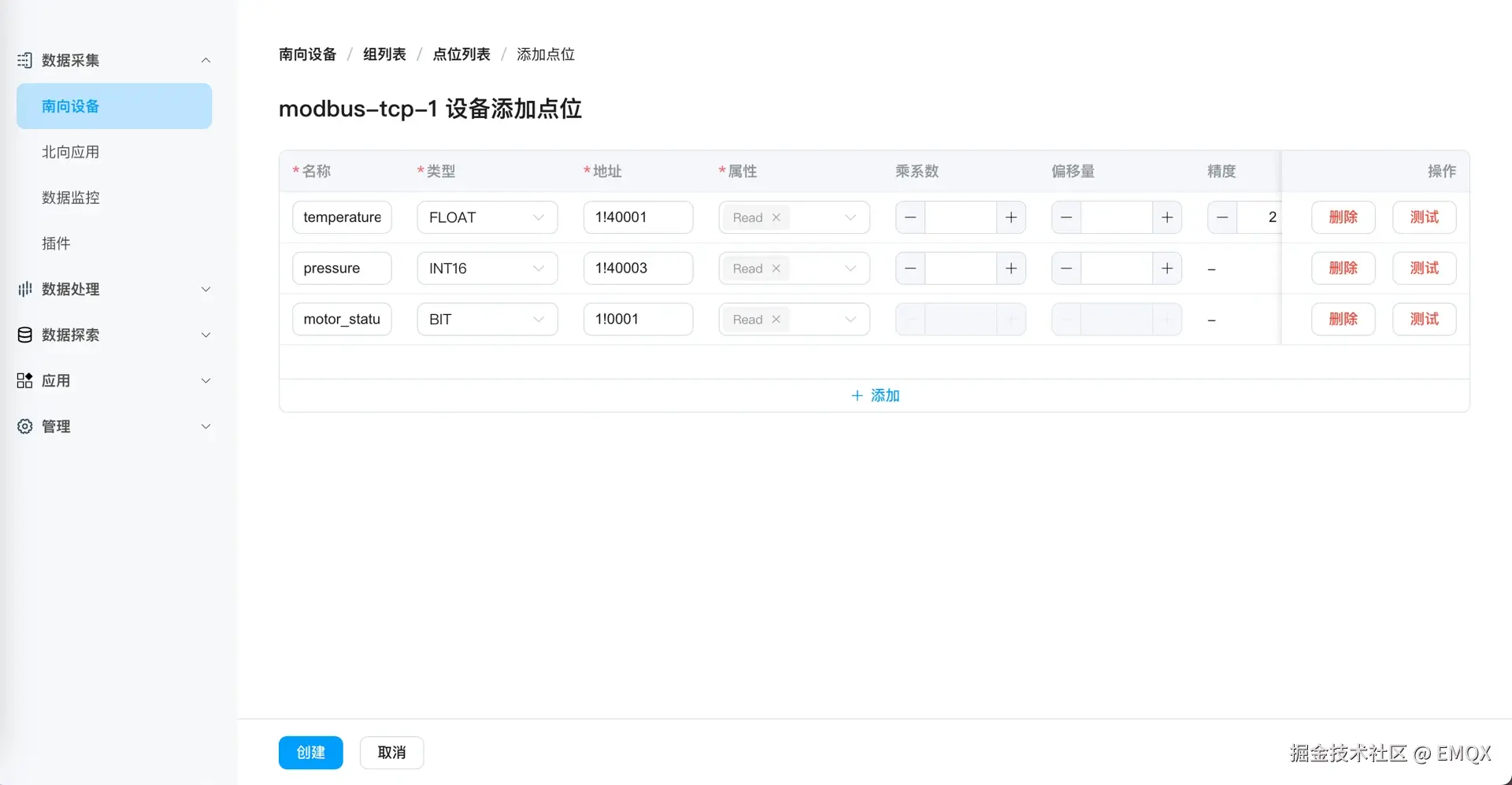Edit address field 1!40003
Image resolution: width=1512 pixels, height=785 pixels.
pyautogui.click(x=638, y=268)
